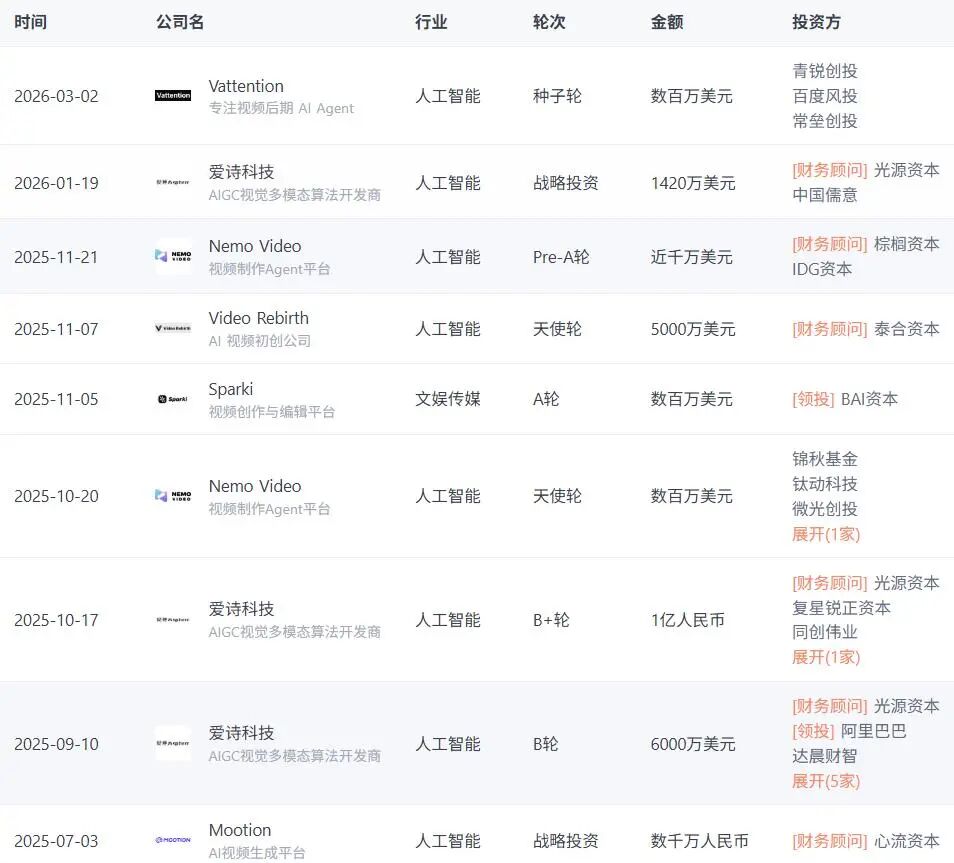Screen dimensions: 954x863
Task: Click the 时间 column header
Action: click(x=30, y=22)
